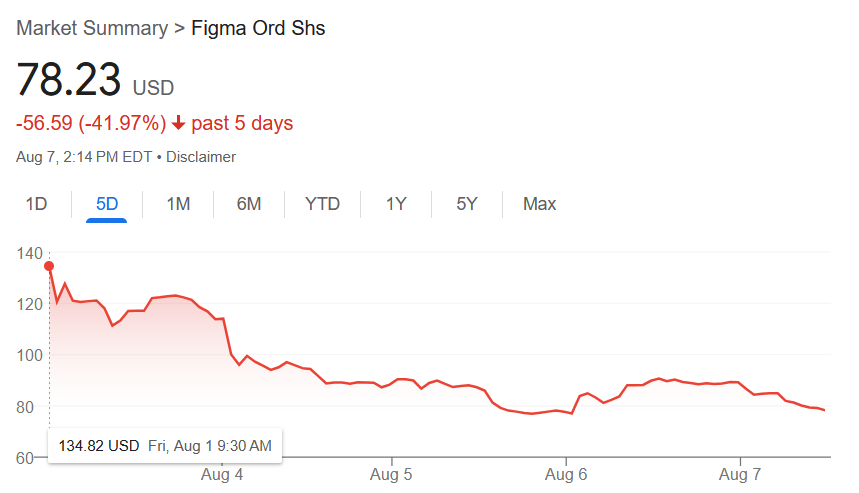The height and width of the screenshot is (493, 859).
Task: Click the red data point marker
Action: tap(49, 266)
